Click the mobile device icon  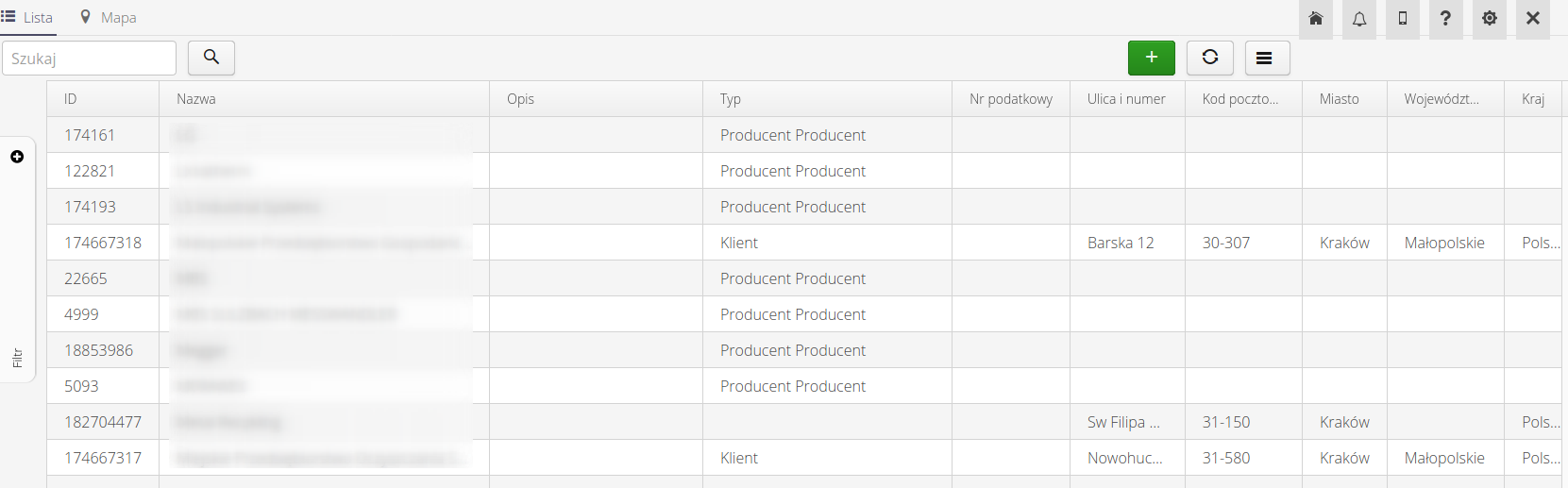coord(1403,19)
